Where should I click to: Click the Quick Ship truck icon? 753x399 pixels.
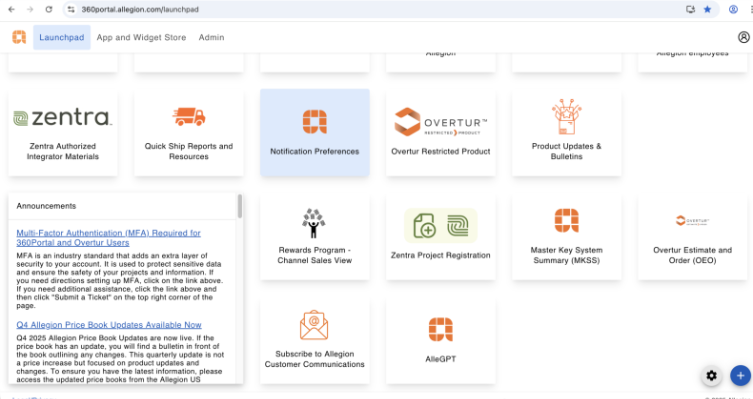point(189,117)
